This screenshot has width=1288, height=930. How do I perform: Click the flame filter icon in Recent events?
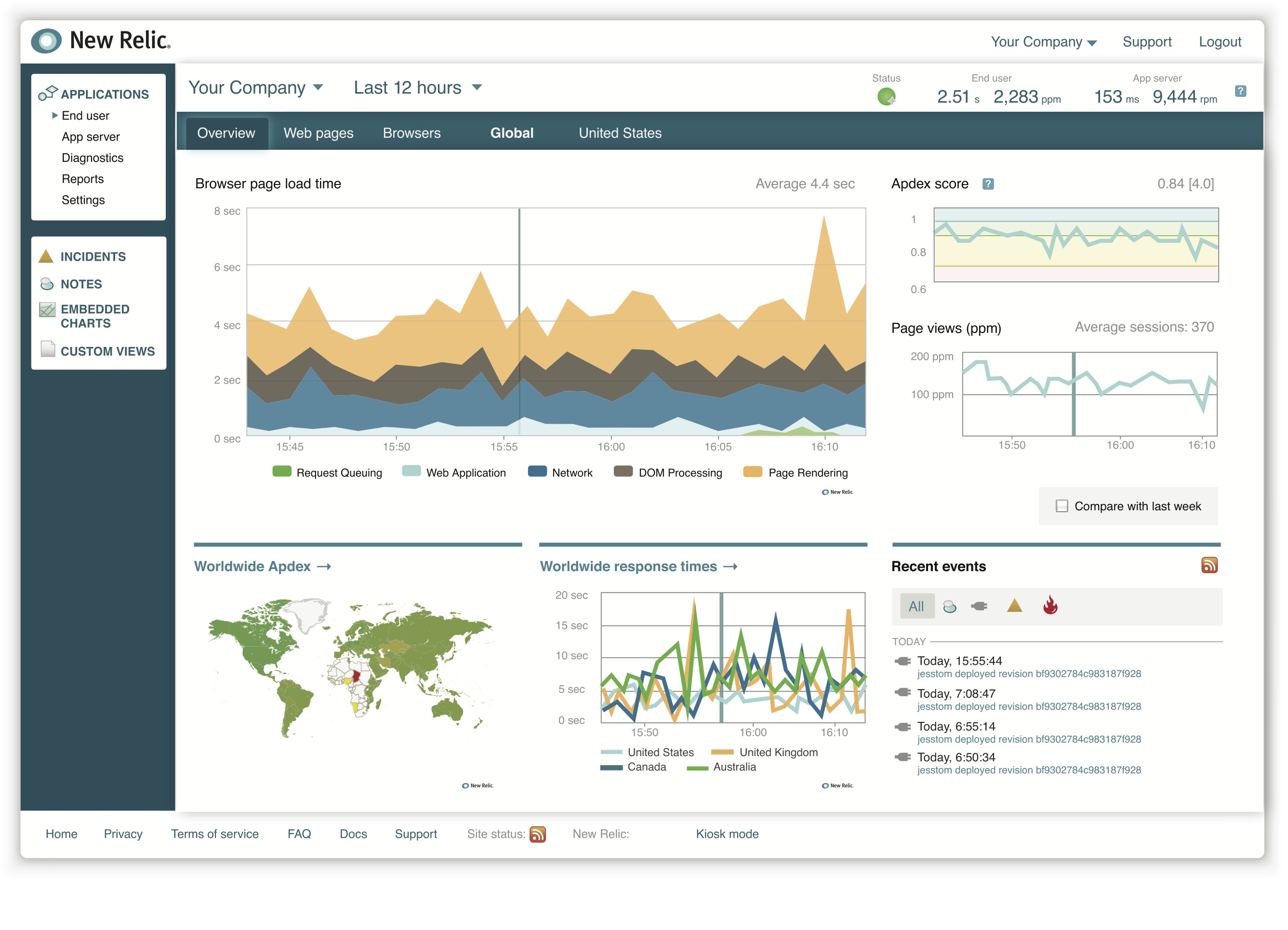pos(1052,605)
